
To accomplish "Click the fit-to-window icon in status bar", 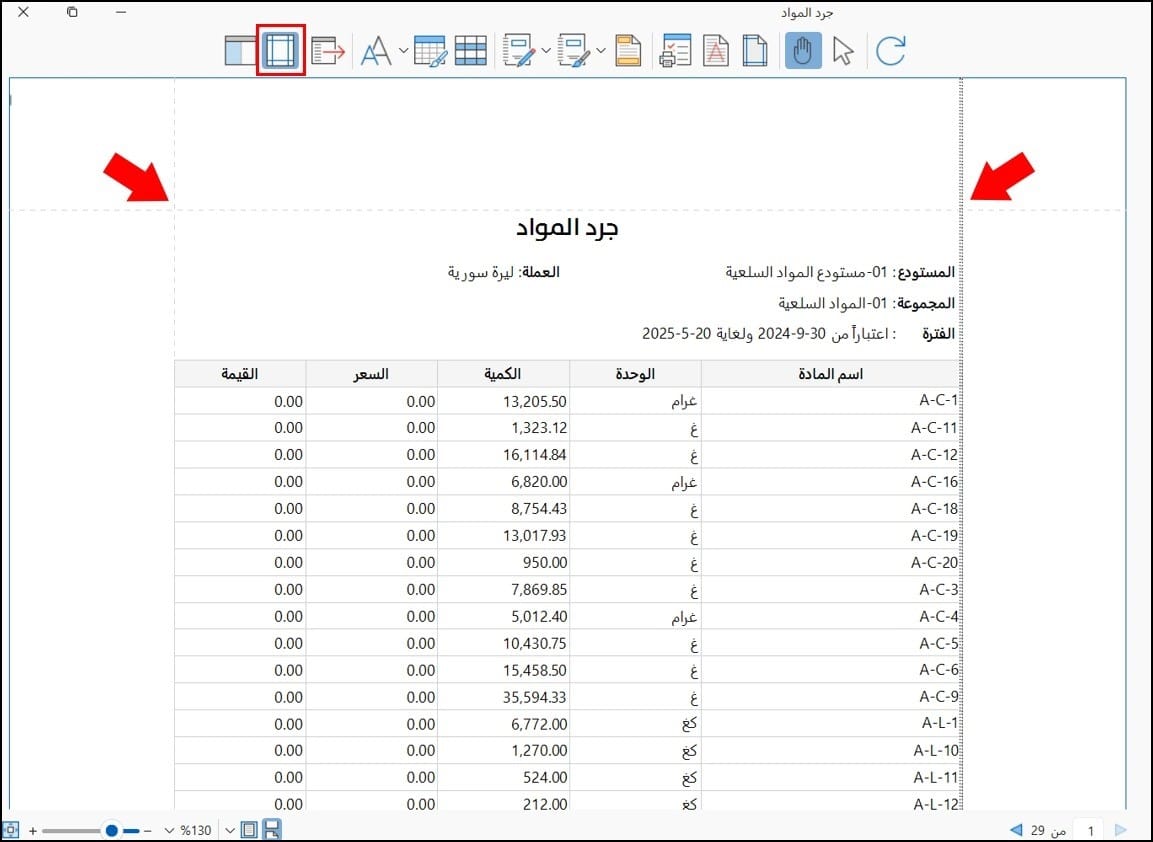I will (x=10, y=830).
